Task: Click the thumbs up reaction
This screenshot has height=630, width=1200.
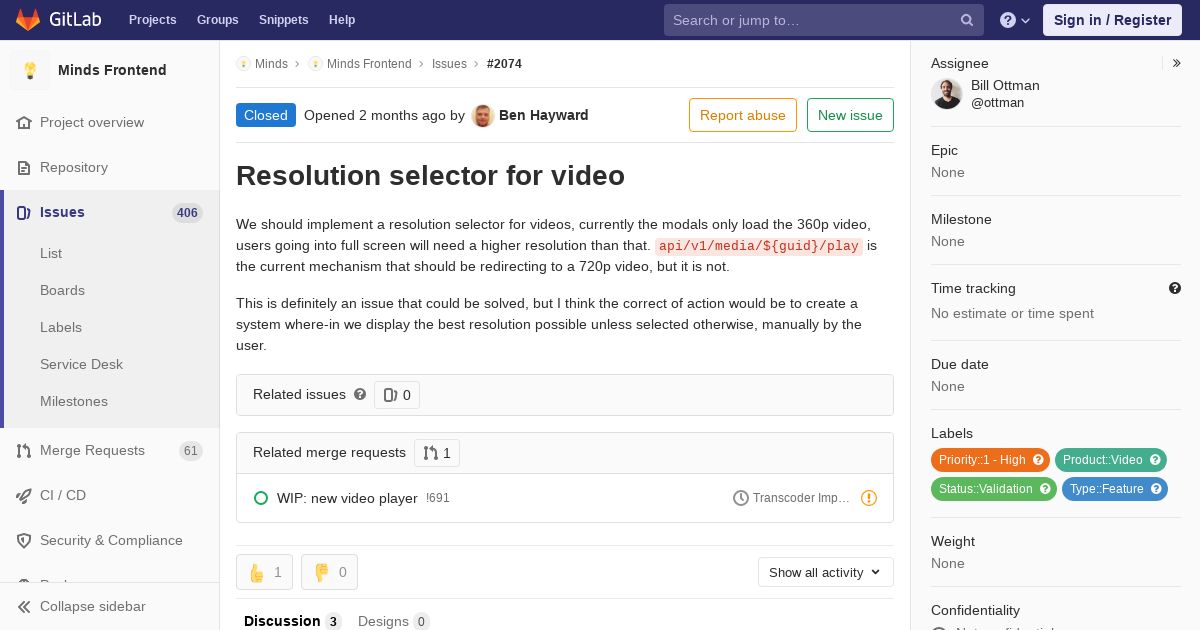Action: point(265,572)
